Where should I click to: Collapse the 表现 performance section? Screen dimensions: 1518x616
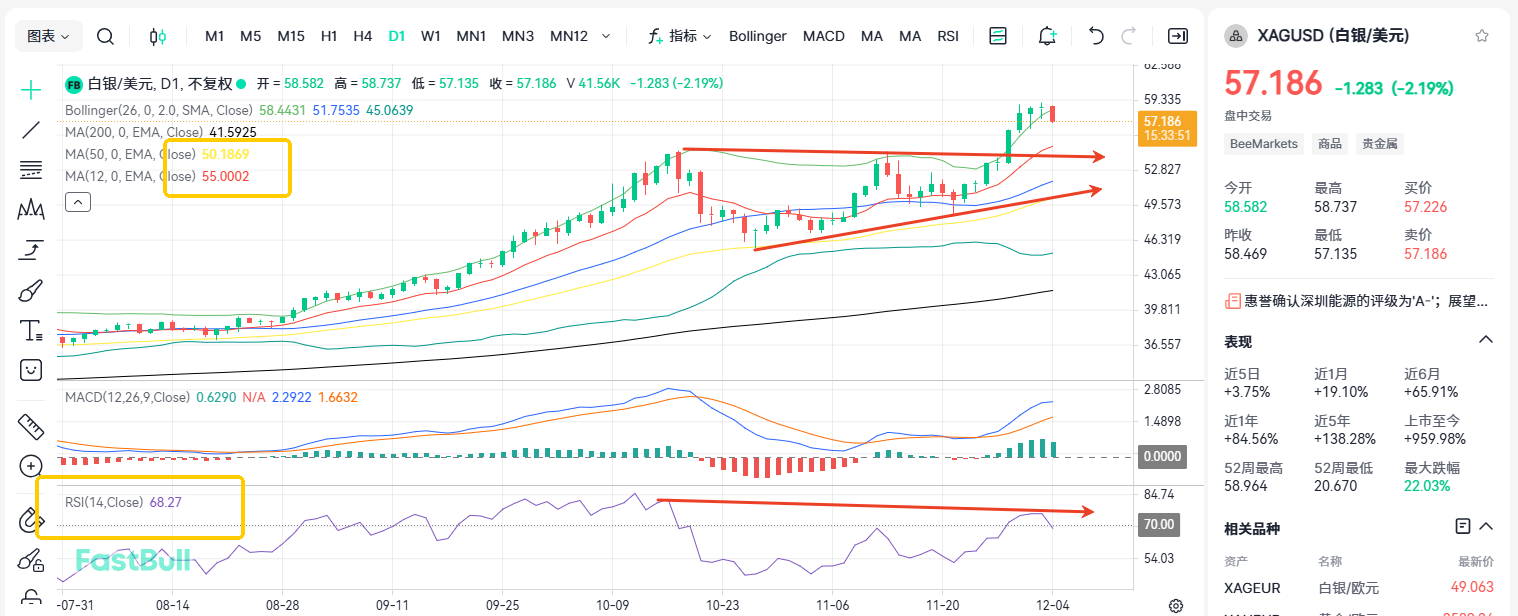pyautogui.click(x=1485, y=339)
